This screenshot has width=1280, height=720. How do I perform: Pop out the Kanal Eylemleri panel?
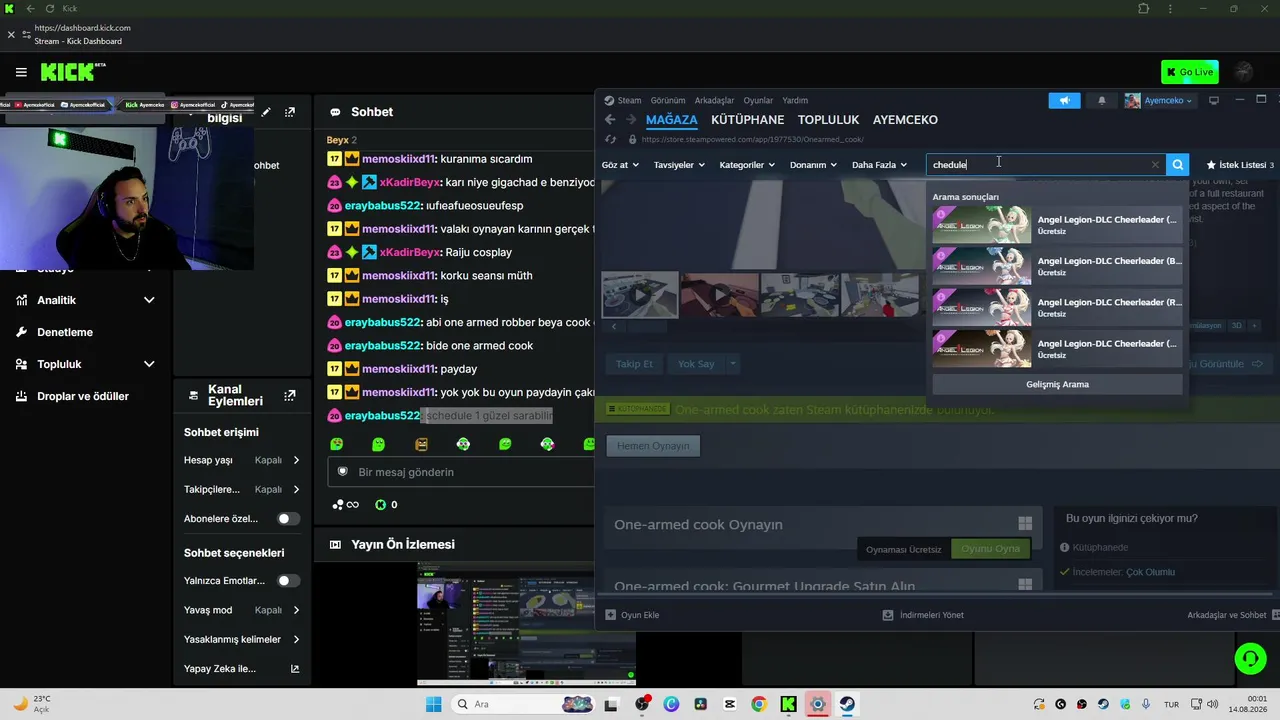tap(290, 396)
